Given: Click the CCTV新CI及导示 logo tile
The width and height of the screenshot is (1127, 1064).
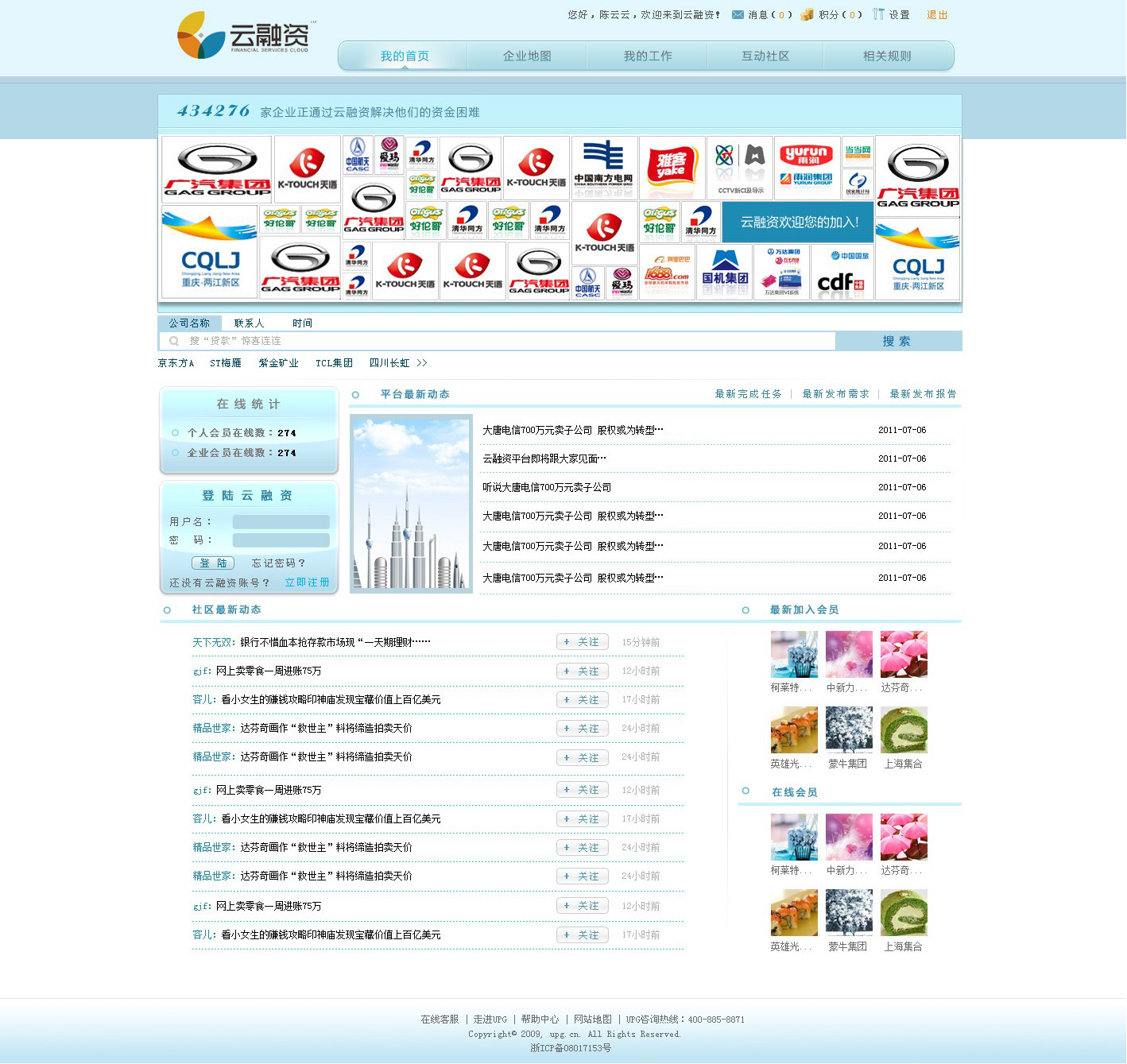Looking at the screenshot, I should point(740,167).
